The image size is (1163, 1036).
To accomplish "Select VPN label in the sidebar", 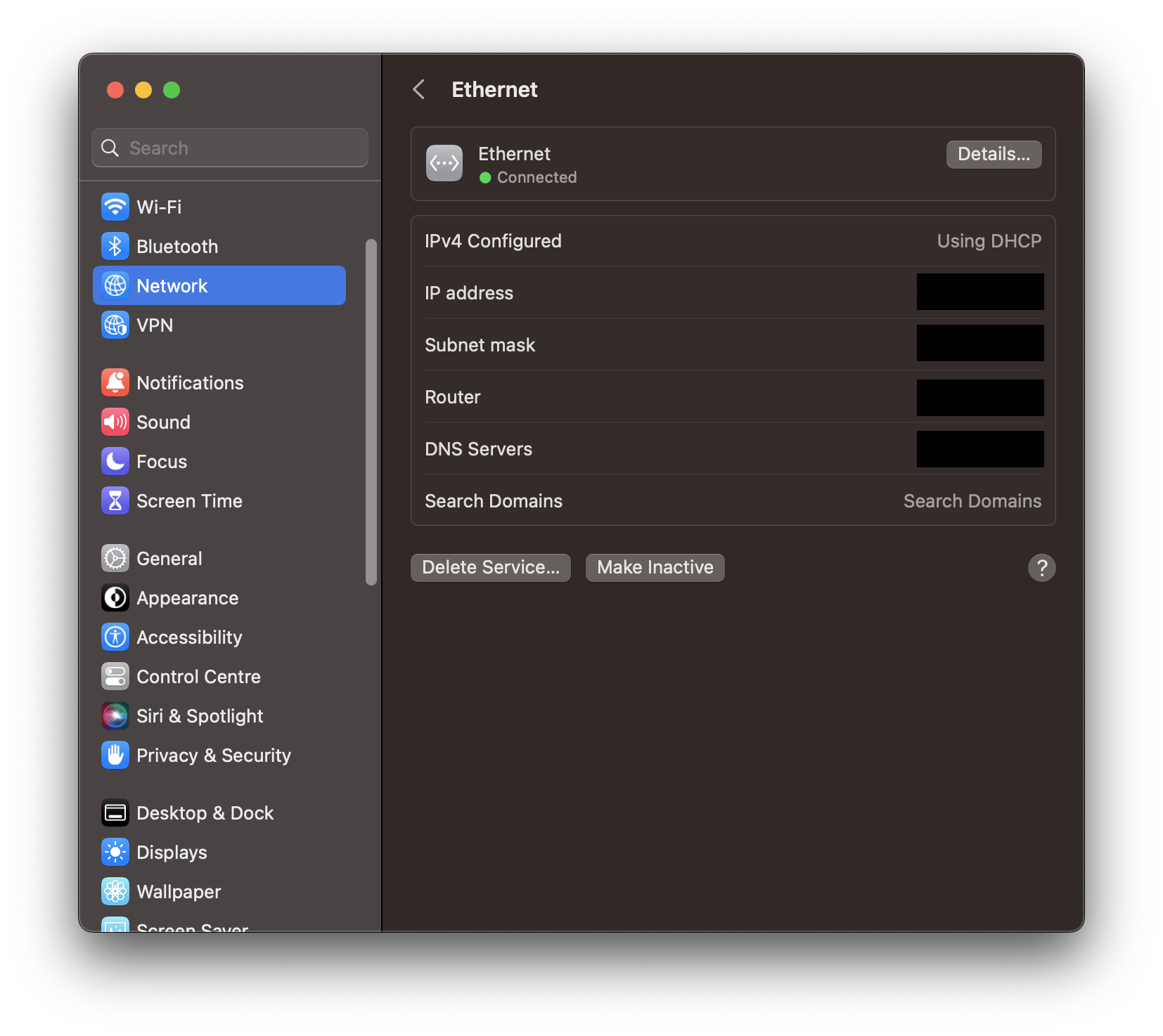I will point(155,325).
